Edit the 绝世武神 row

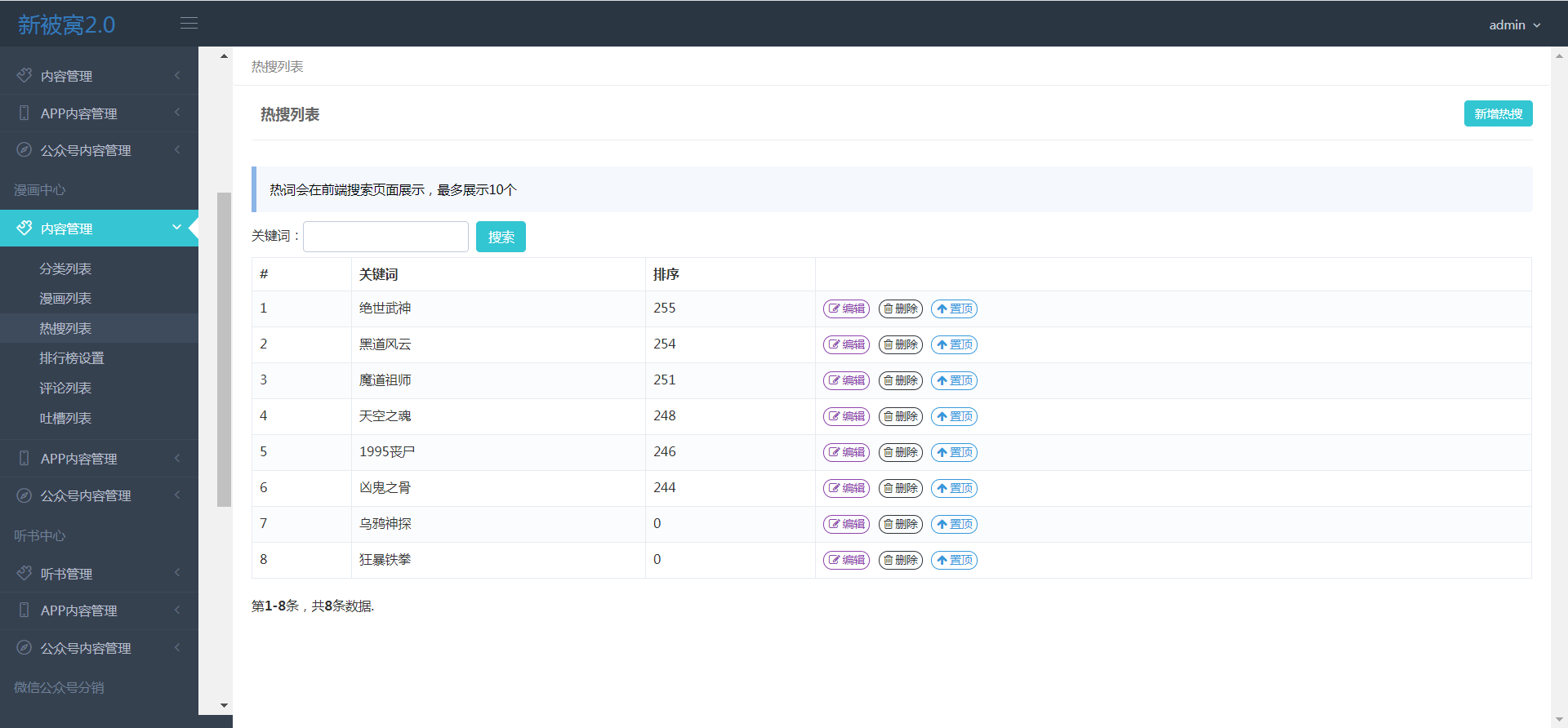[846, 309]
